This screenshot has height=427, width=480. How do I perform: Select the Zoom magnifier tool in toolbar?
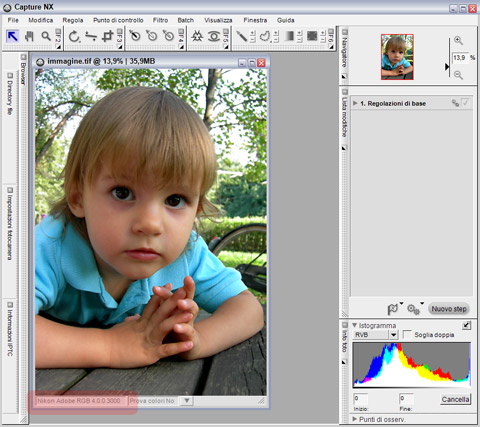point(46,36)
